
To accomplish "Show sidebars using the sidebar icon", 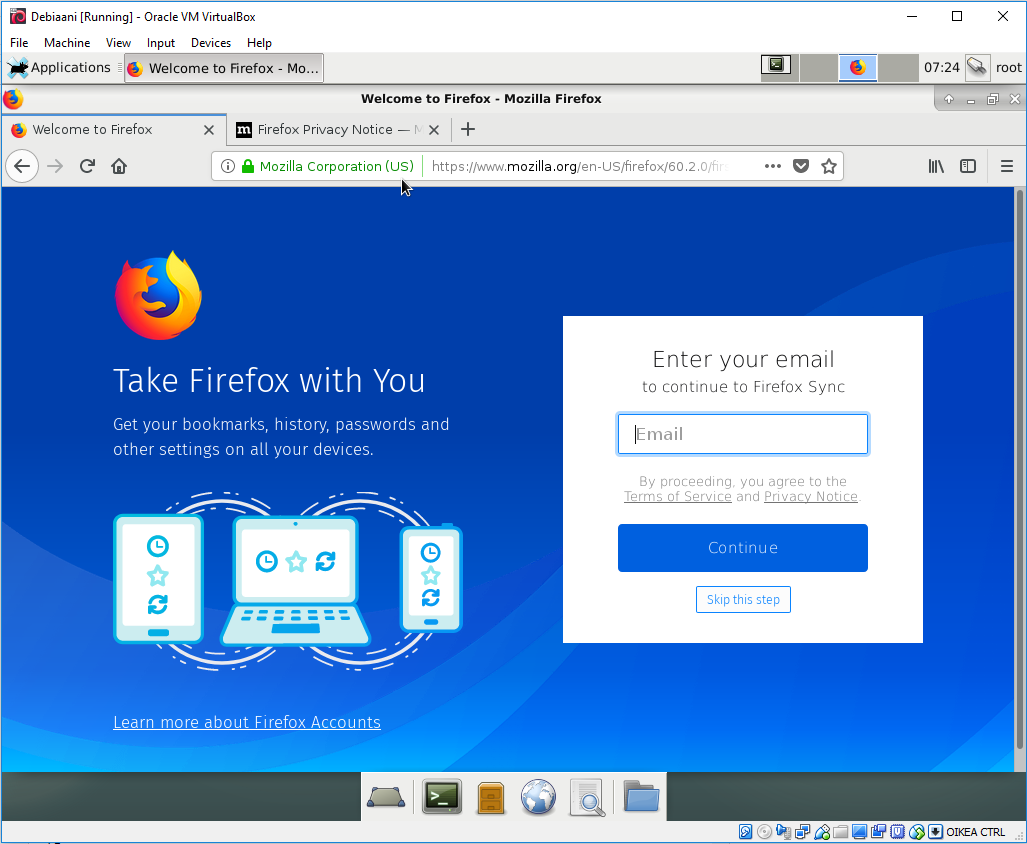I will pyautogui.click(x=968, y=166).
